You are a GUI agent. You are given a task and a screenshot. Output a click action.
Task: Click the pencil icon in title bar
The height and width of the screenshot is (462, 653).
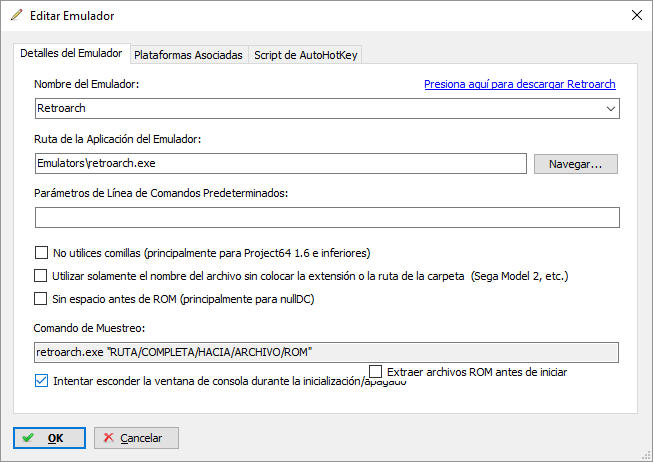16,15
